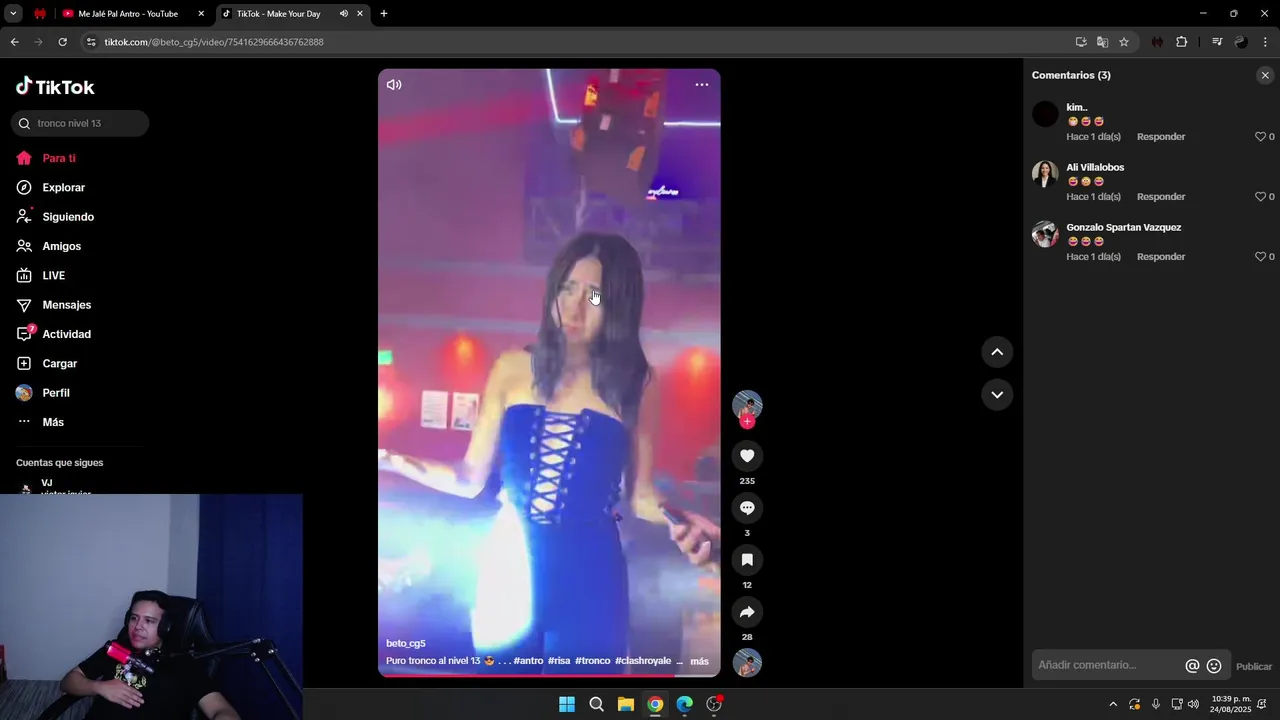Click Responder under Ali Villalobos comment
Screen dimensions: 1280x720
tap(1161, 197)
